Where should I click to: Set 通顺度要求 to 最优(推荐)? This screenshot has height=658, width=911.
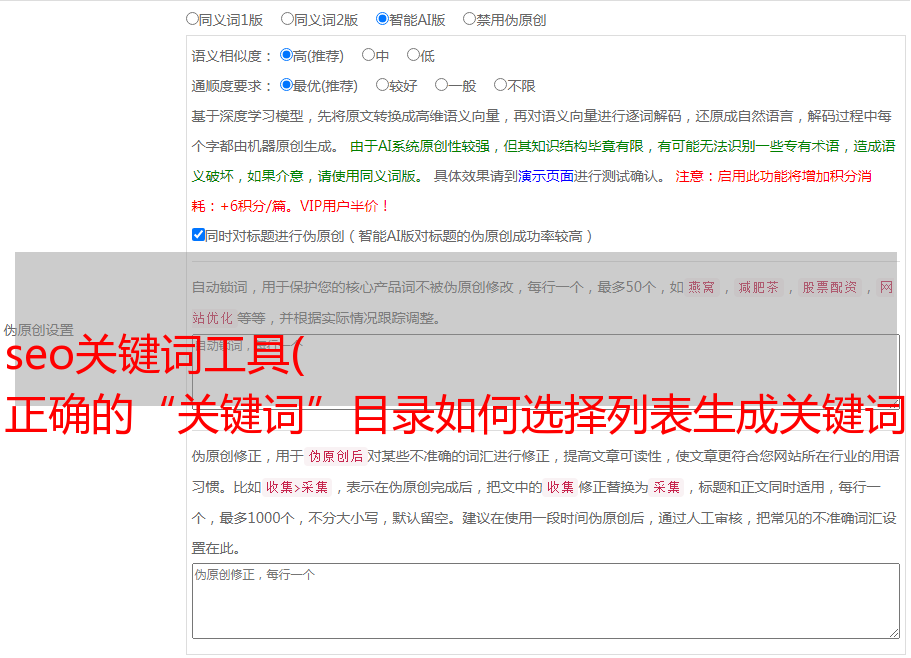click(x=286, y=85)
